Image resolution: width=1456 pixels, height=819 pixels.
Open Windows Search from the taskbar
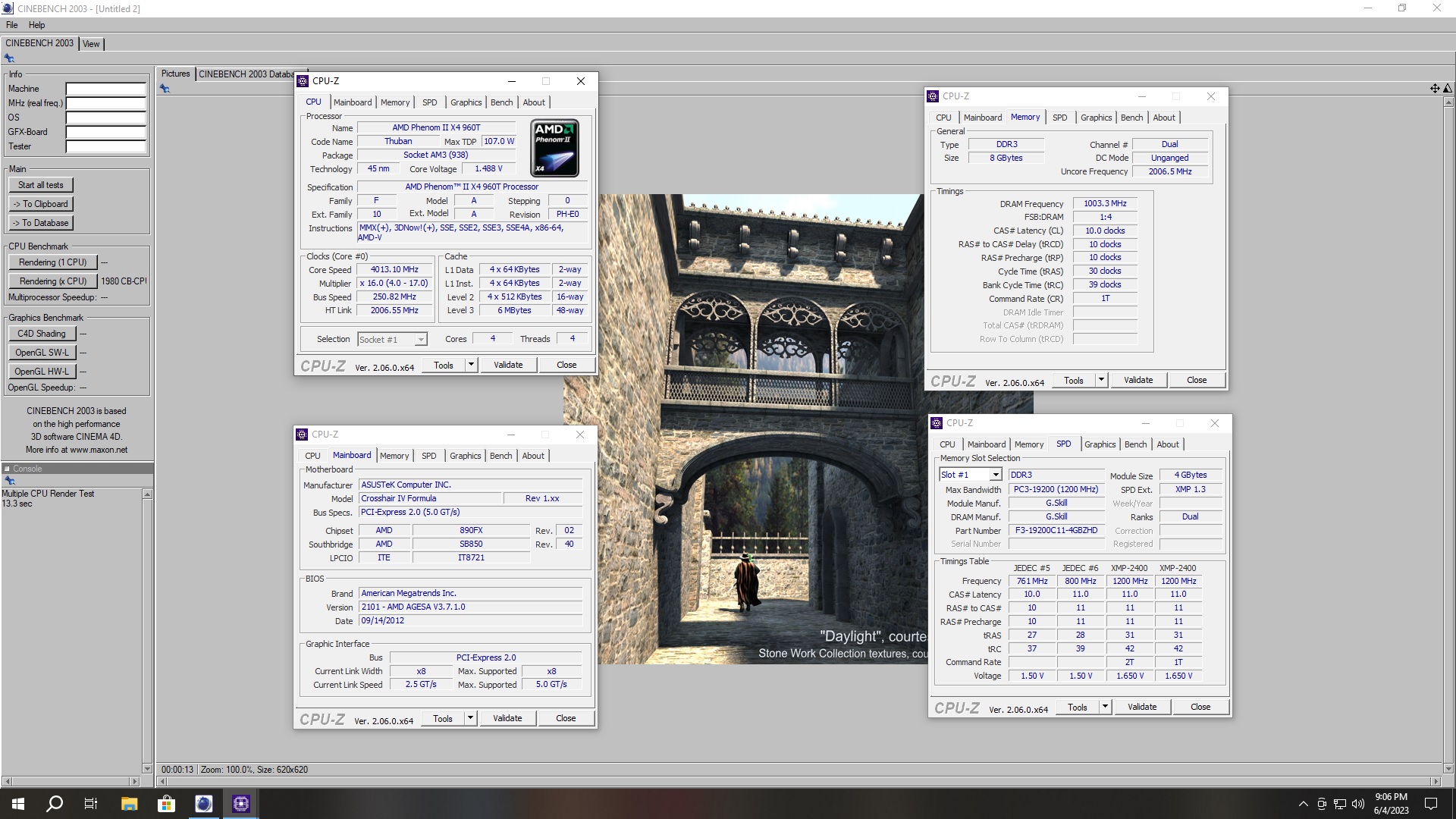(55, 804)
